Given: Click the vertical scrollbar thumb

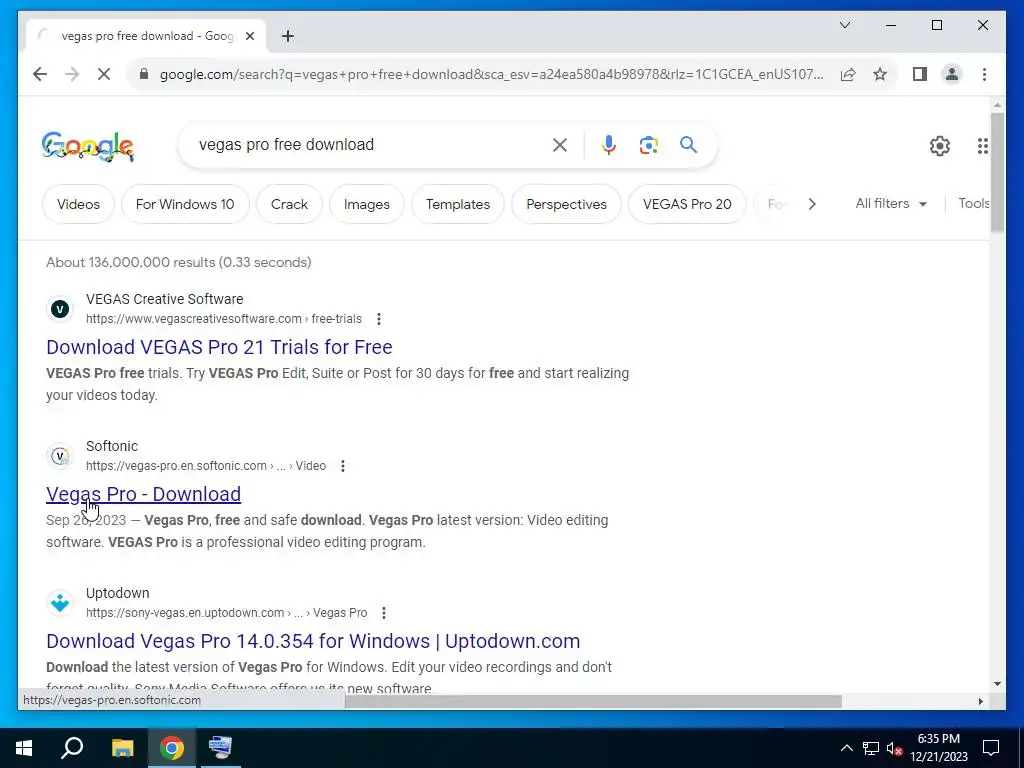Looking at the screenshot, I should point(997,172).
